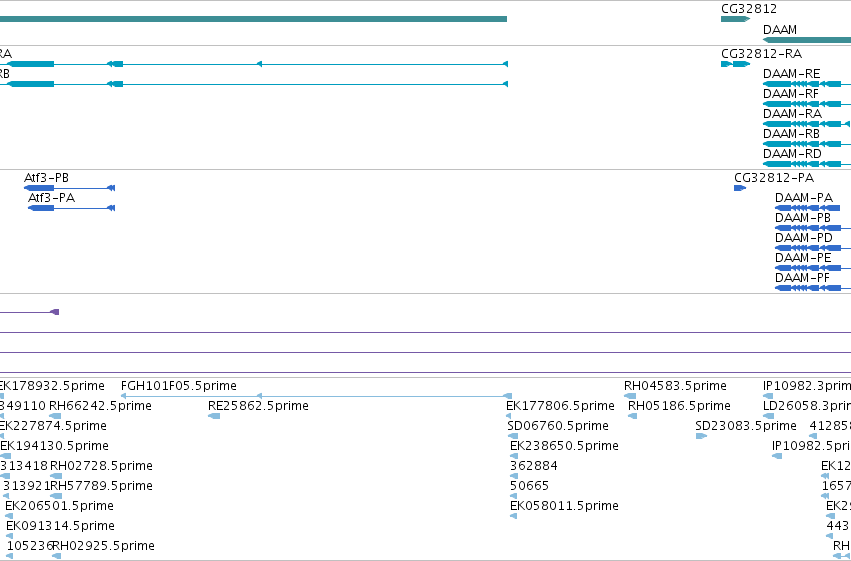This screenshot has height=561, width=851.
Task: Select the RE25862.5prime EST marker
Action: (x=214, y=416)
